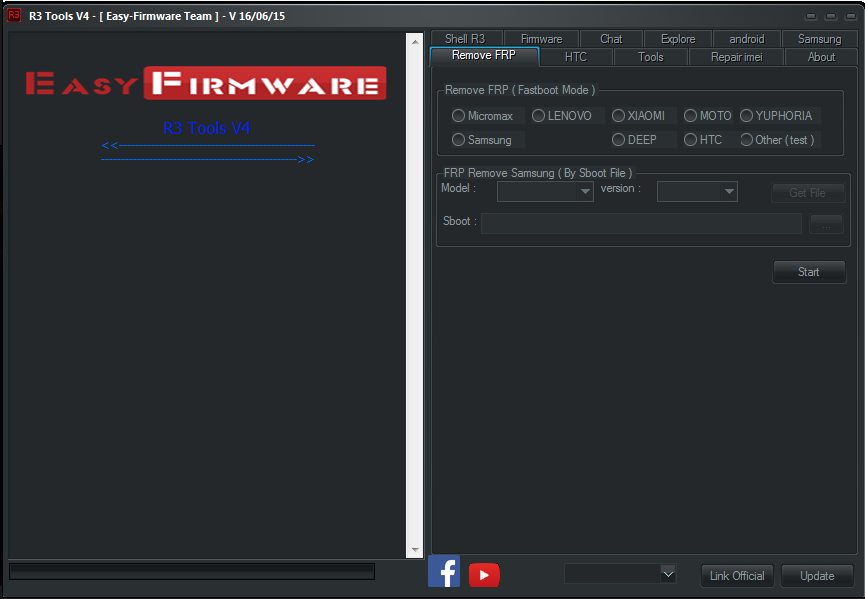Open the About tab
The image size is (865, 599).
[821, 57]
